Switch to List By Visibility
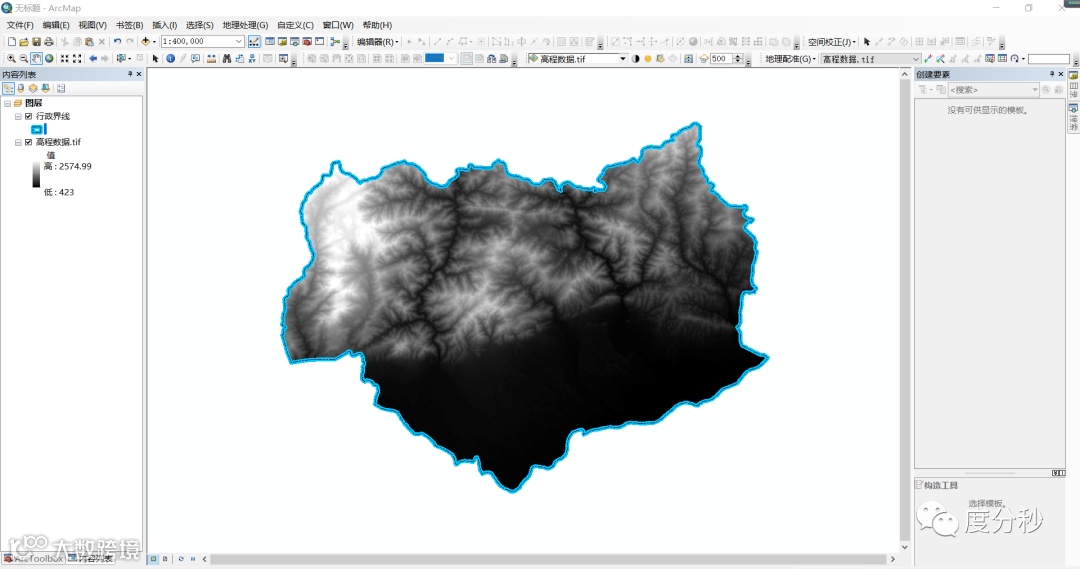Image resolution: width=1080 pixels, height=569 pixels. [33, 88]
